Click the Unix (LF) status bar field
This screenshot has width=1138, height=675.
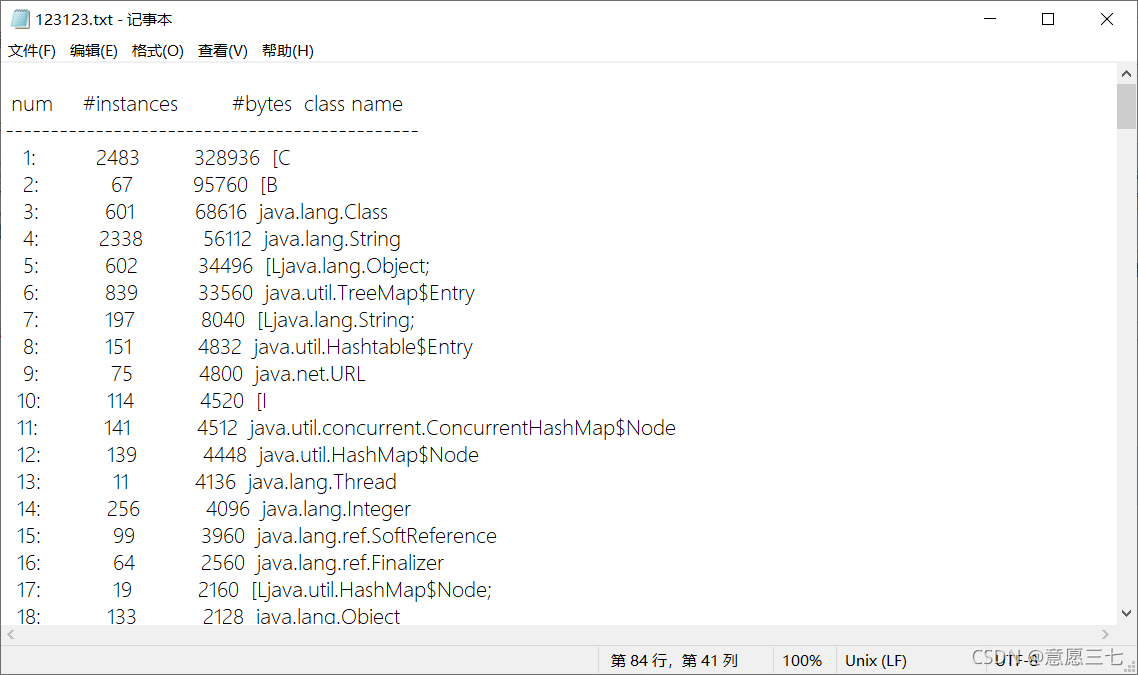click(x=876, y=660)
